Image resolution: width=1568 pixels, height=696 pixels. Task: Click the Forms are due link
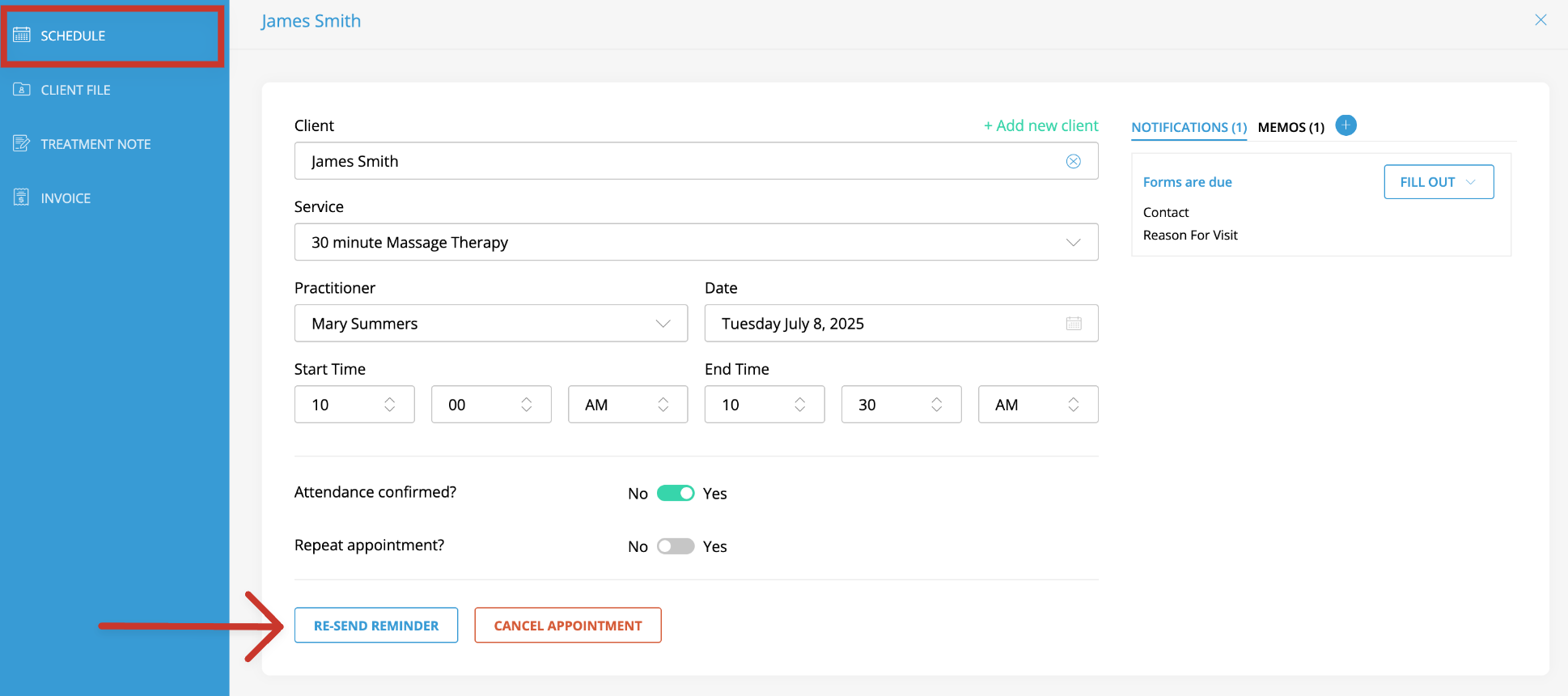tap(1187, 182)
